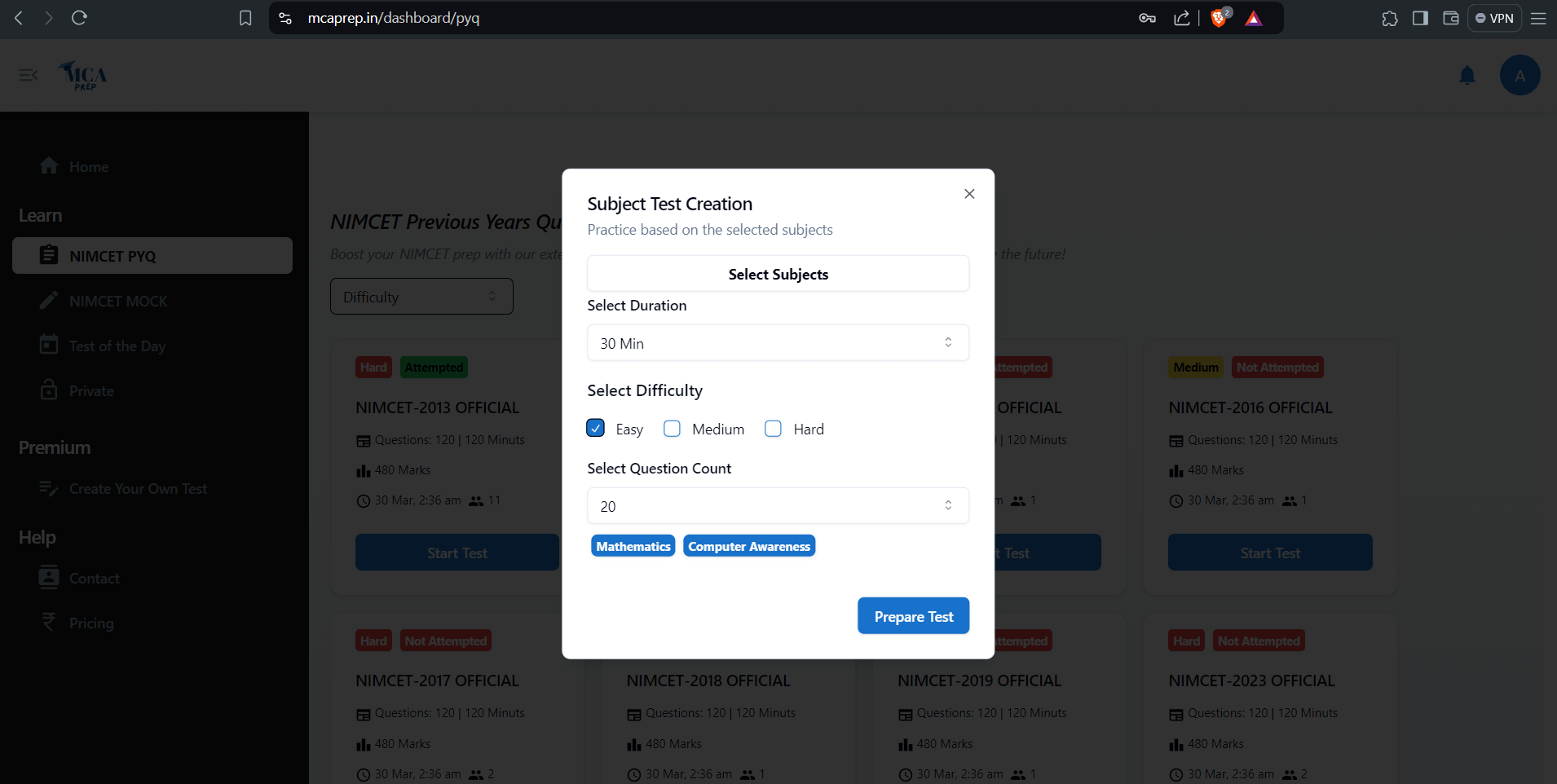This screenshot has height=784, width=1557.
Task: Click the Hard badge on NIMCET-2023 card
Action: point(1186,641)
